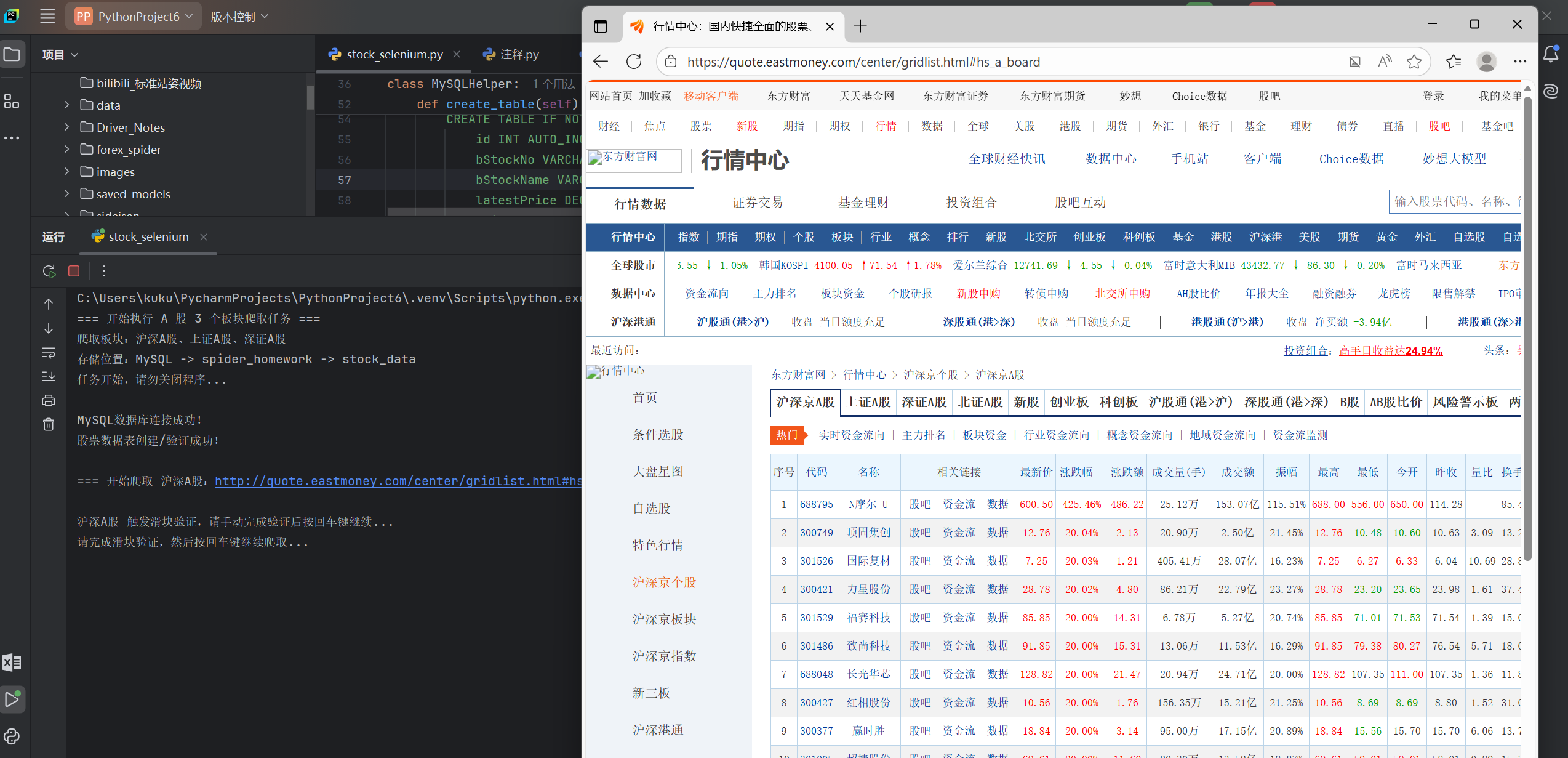Clear the Run console output
1568x758 pixels.
coord(48,424)
